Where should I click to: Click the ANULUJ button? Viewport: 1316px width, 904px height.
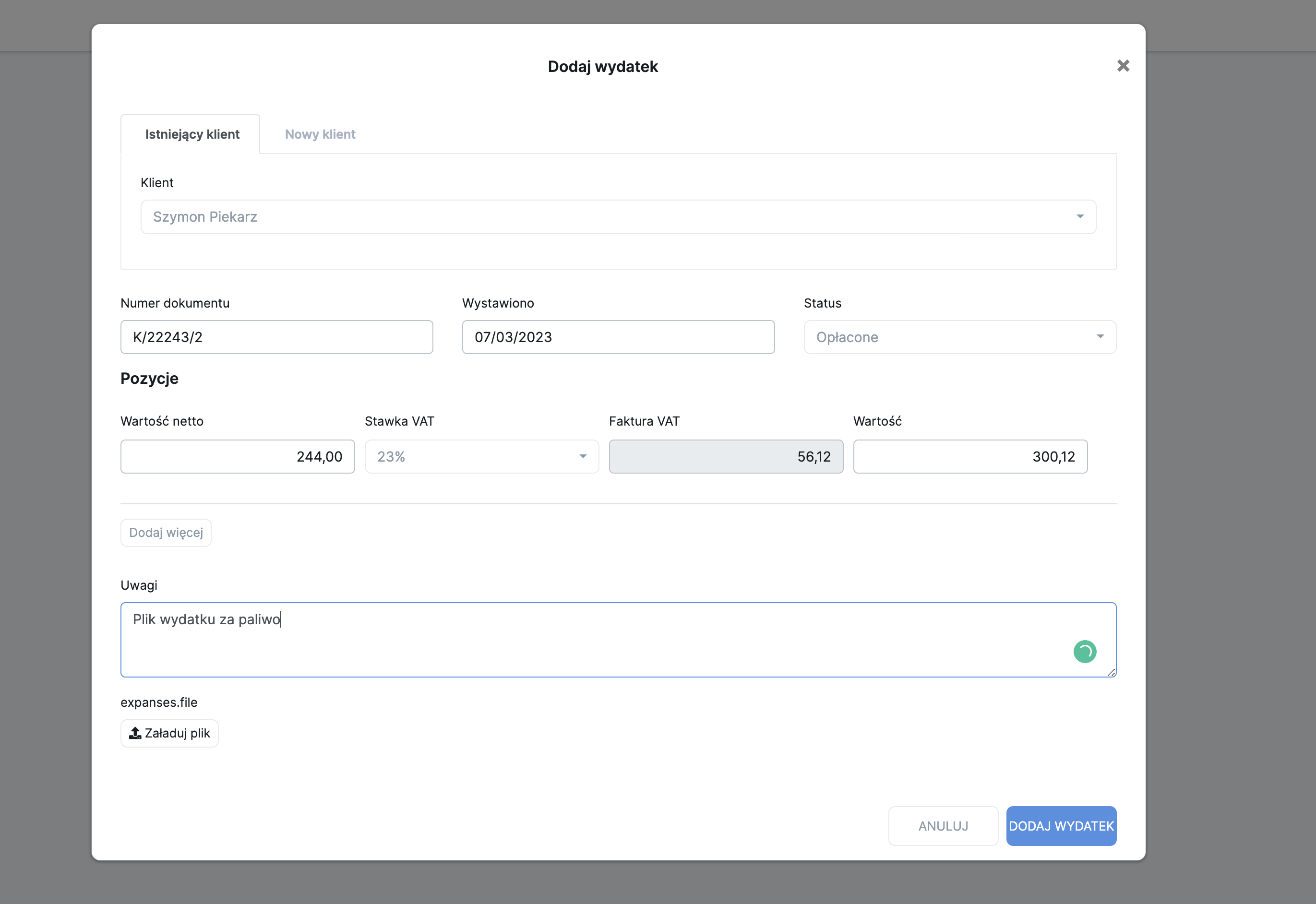[943, 826]
